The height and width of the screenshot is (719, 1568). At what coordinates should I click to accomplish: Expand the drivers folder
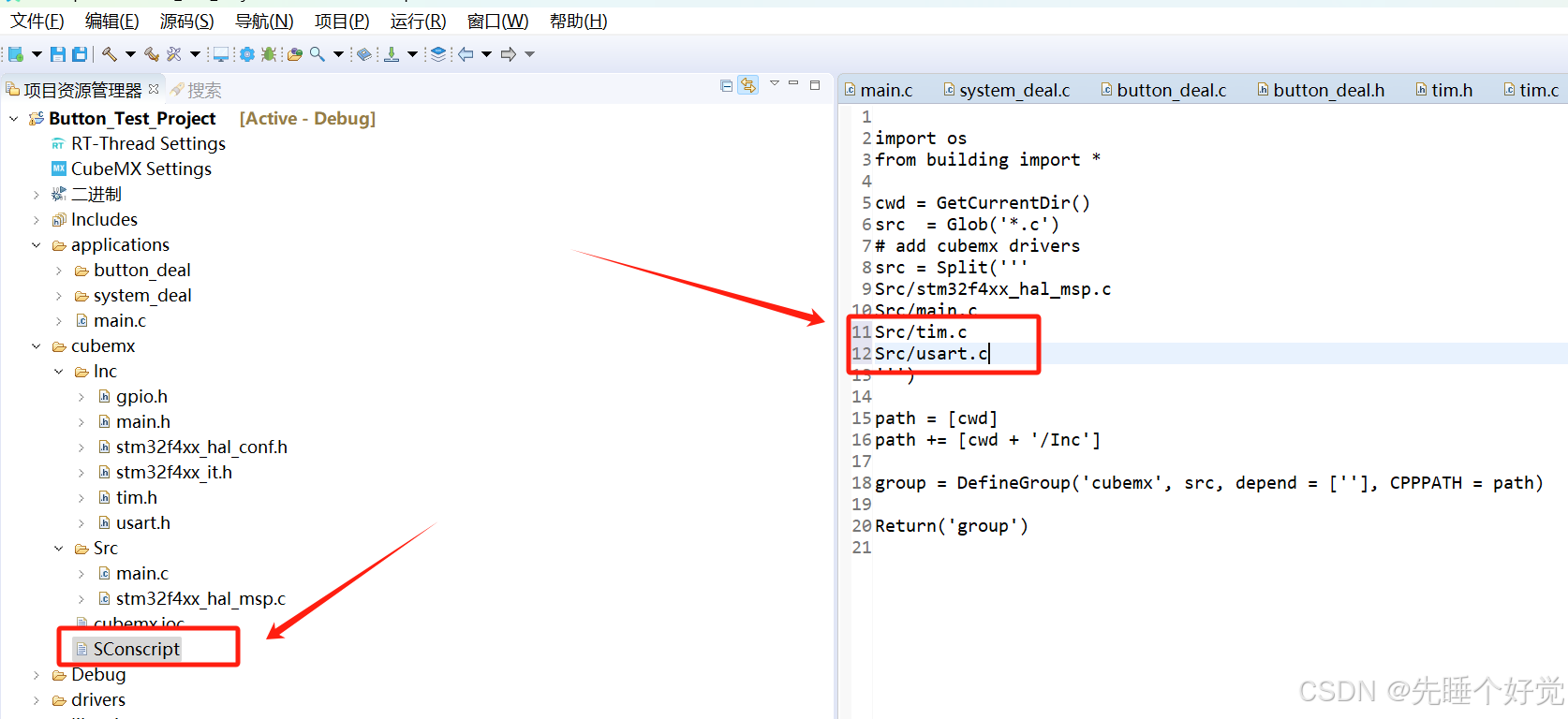[37, 700]
